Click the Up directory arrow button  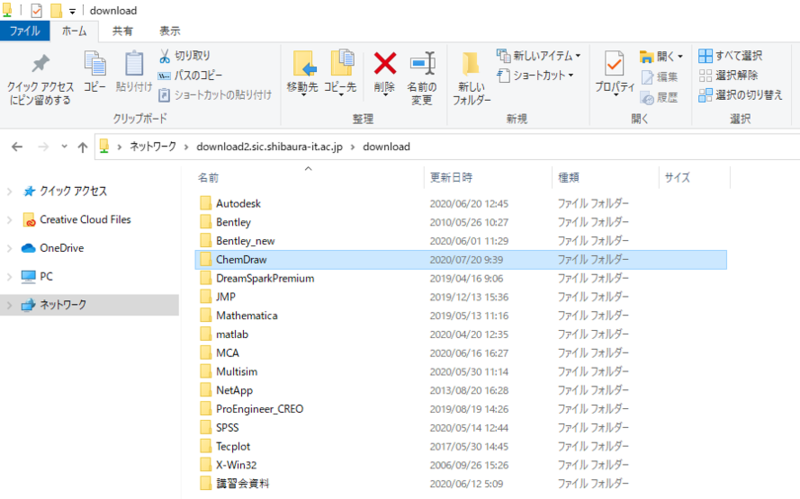pyautogui.click(x=82, y=147)
